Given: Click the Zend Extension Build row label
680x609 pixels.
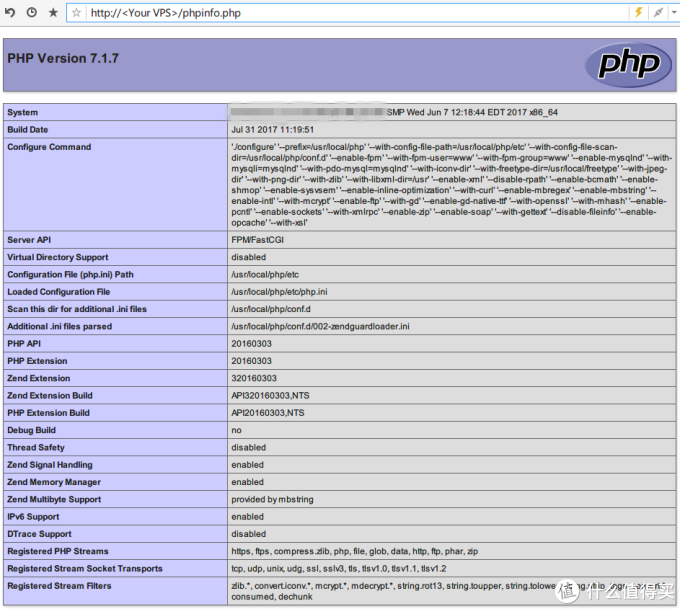Looking at the screenshot, I should pyautogui.click(x=50, y=395).
